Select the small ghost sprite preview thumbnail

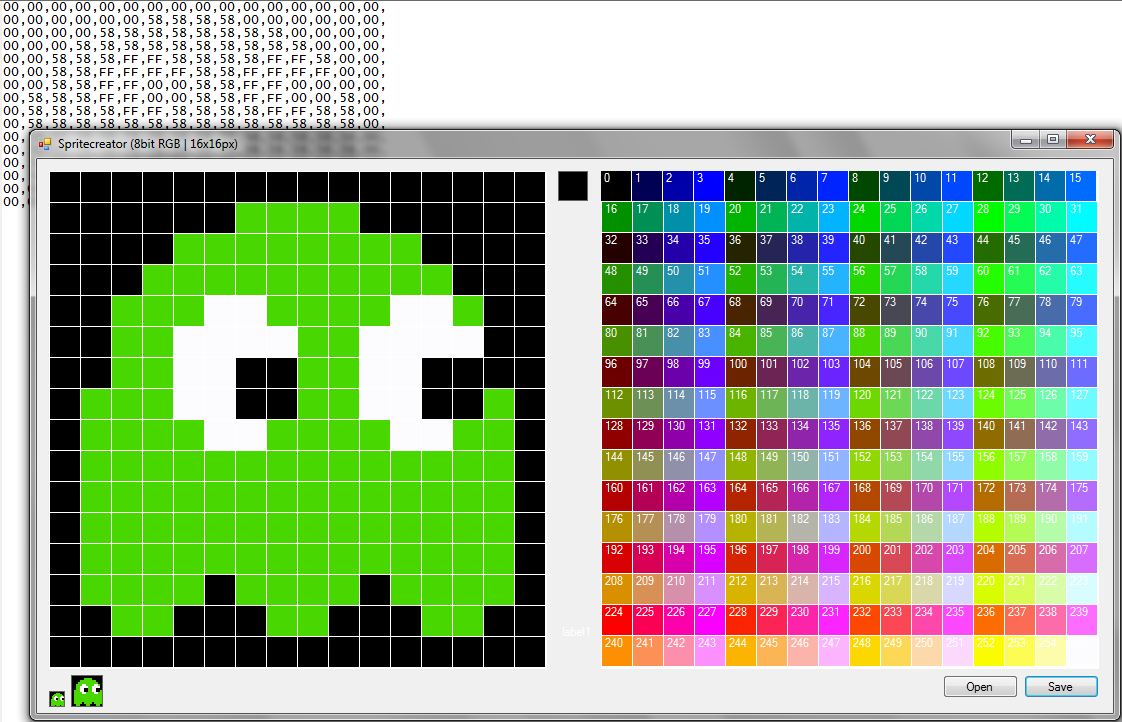coord(55,697)
